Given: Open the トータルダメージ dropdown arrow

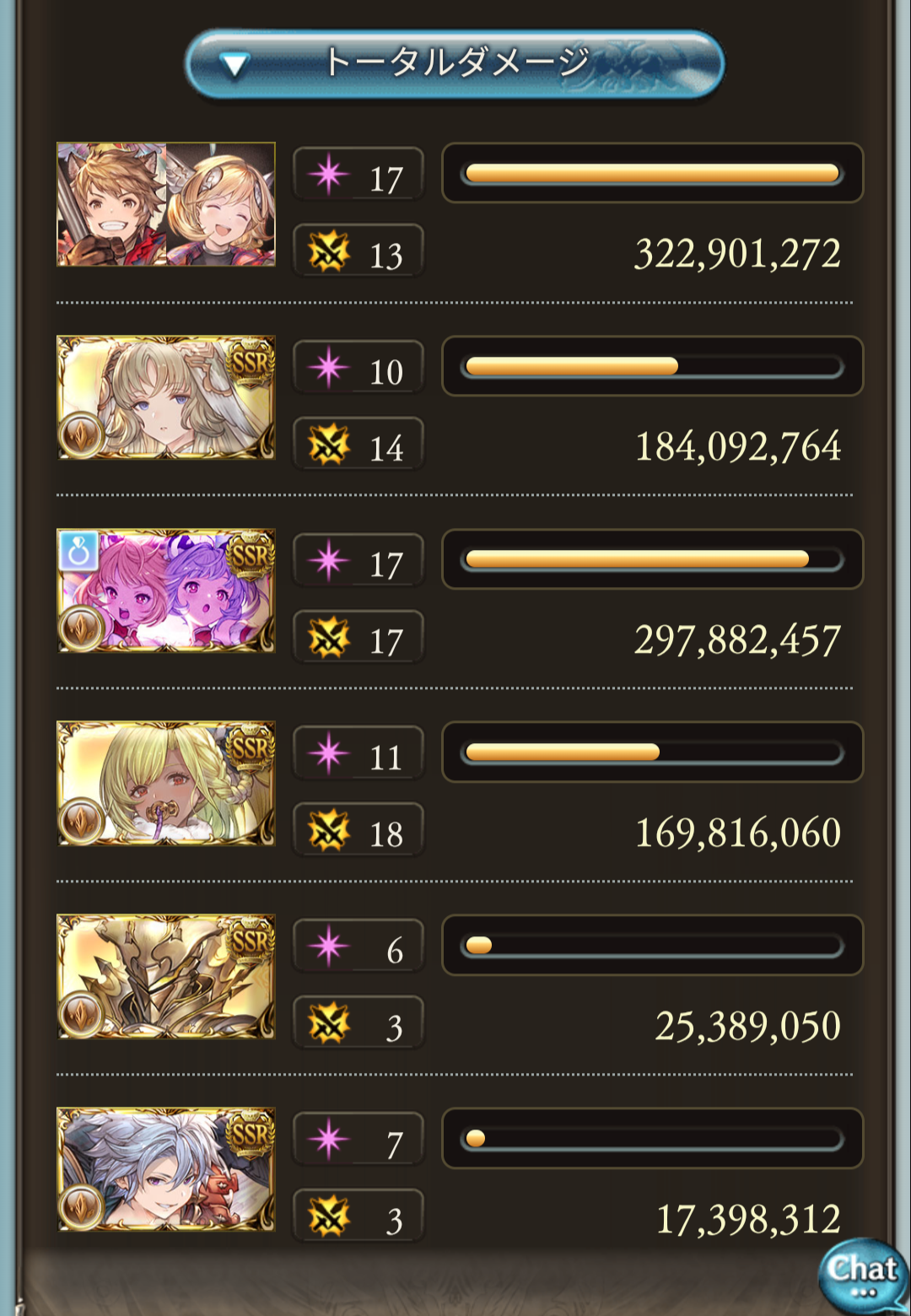Looking at the screenshot, I should (x=234, y=65).
